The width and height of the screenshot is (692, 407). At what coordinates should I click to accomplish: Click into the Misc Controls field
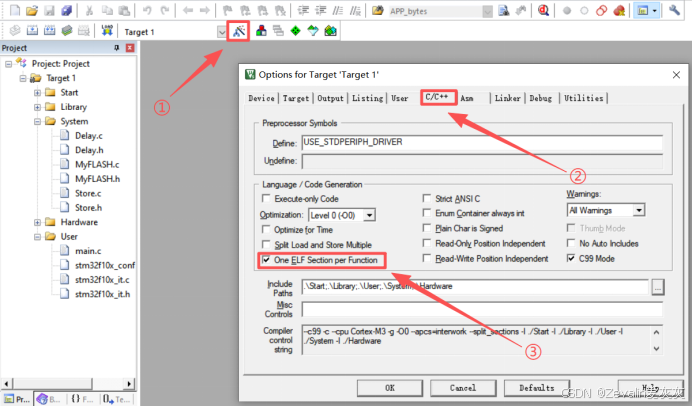point(482,309)
